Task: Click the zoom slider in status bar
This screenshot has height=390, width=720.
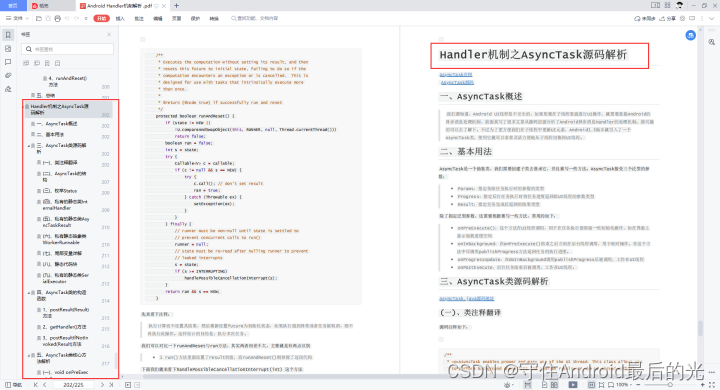Action: (x=669, y=385)
